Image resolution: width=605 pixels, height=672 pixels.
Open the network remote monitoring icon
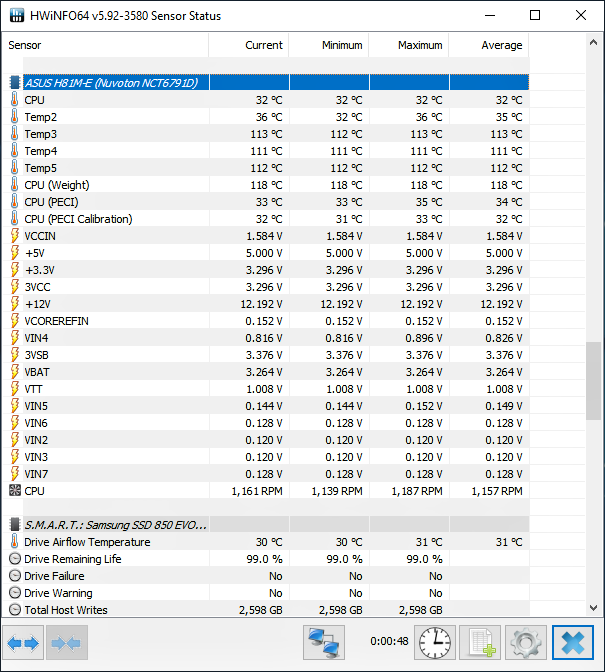(x=323, y=642)
